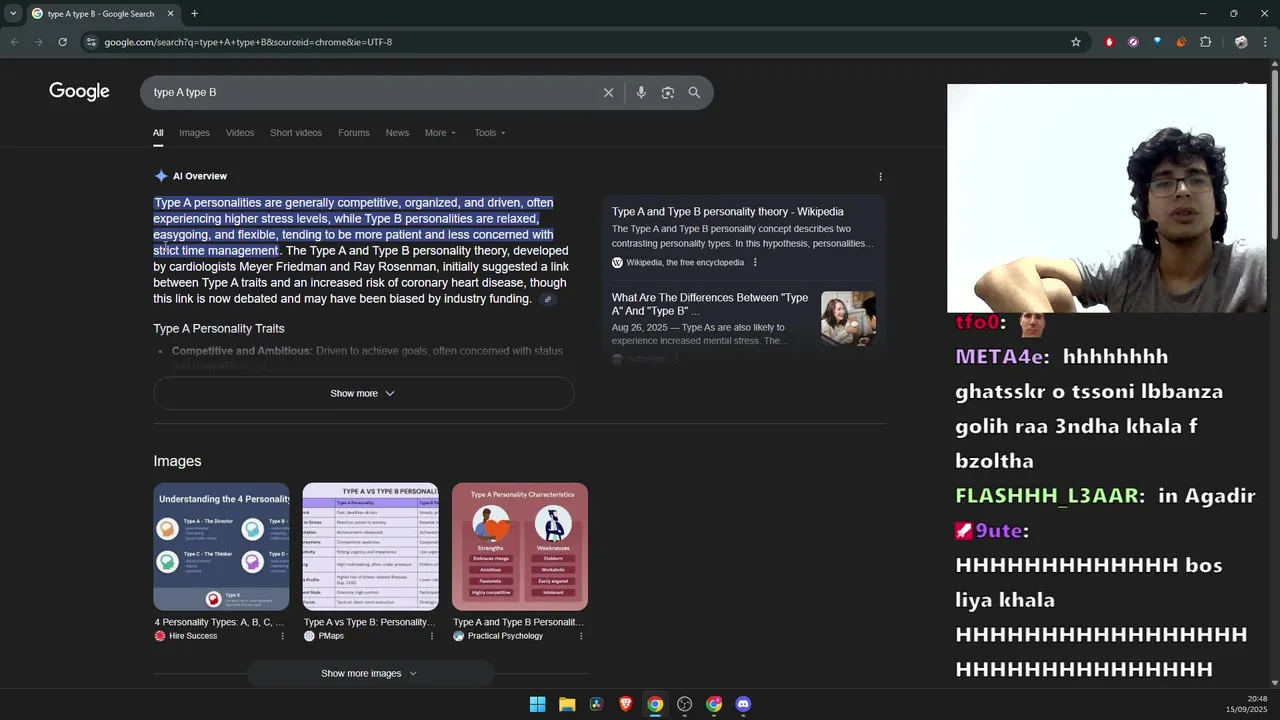
Task: Expand AI Overview with Show more
Action: click(363, 393)
